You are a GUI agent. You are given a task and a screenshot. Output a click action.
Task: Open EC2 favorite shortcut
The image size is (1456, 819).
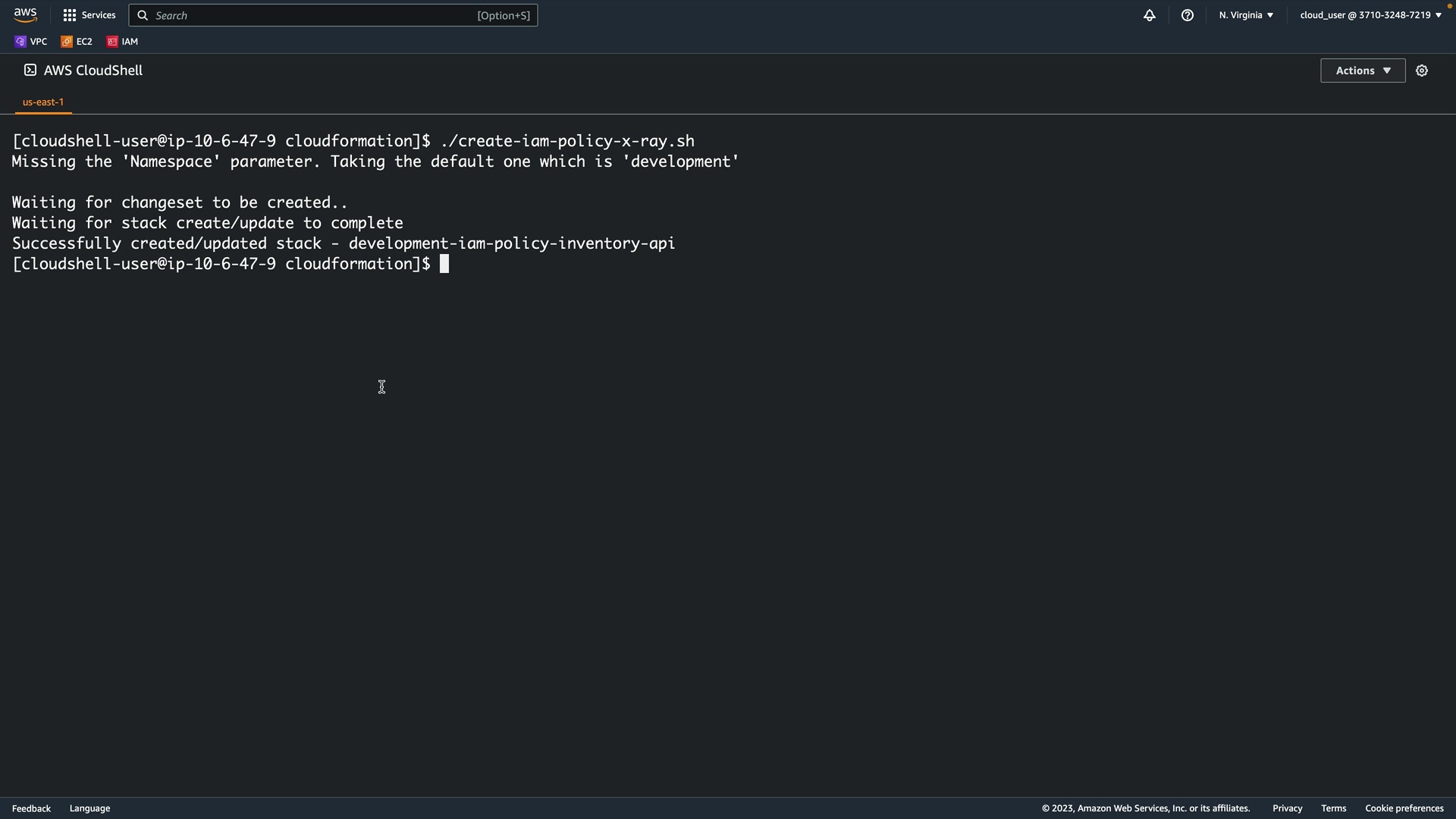[77, 42]
